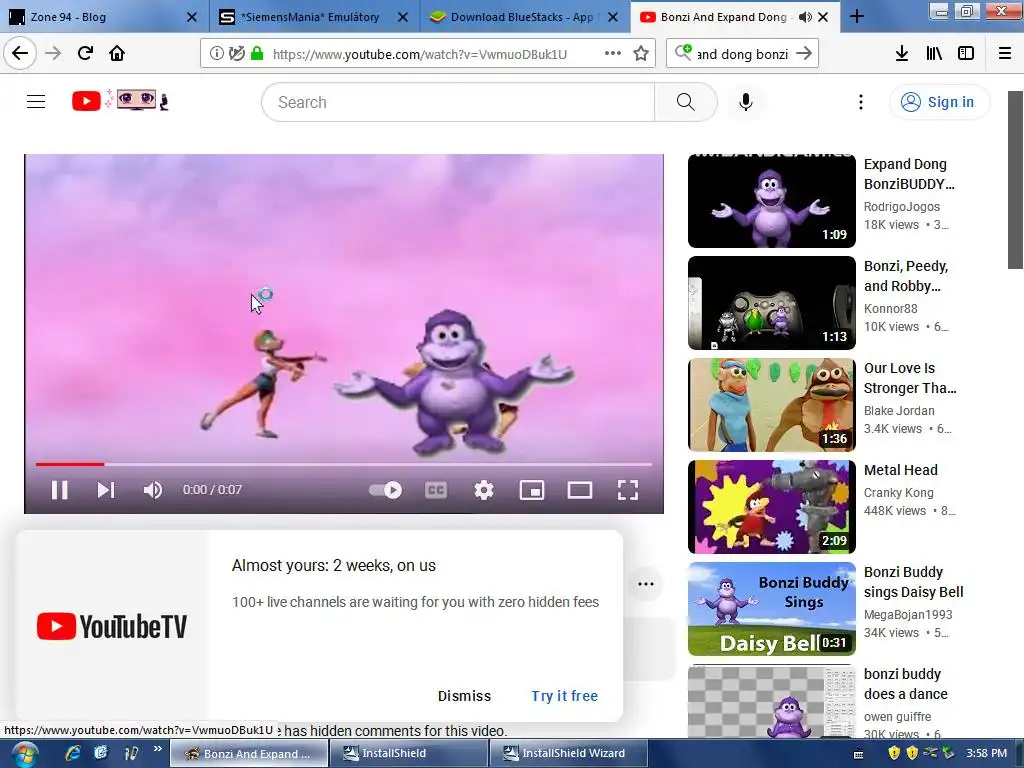
Task: Click the magnifier search button
Action: click(x=685, y=102)
